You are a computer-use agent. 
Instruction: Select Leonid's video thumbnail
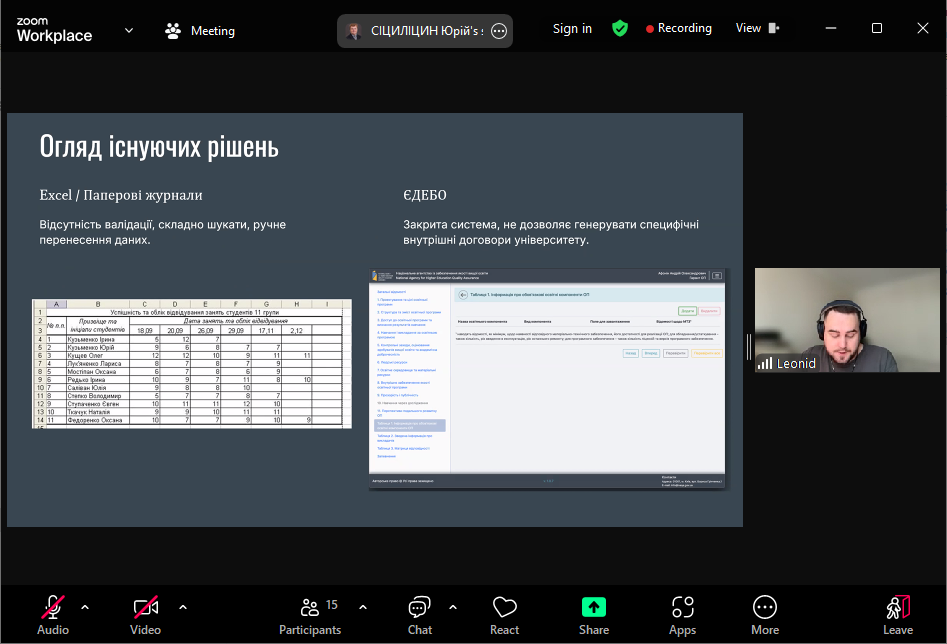847,320
